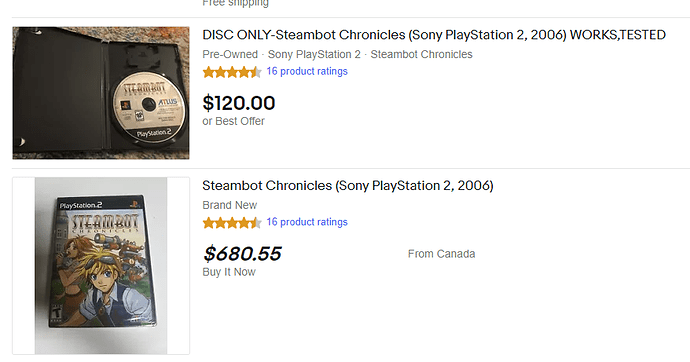
Task: Click the 'or Best Offer' label
Action: pyautogui.click(x=233, y=121)
